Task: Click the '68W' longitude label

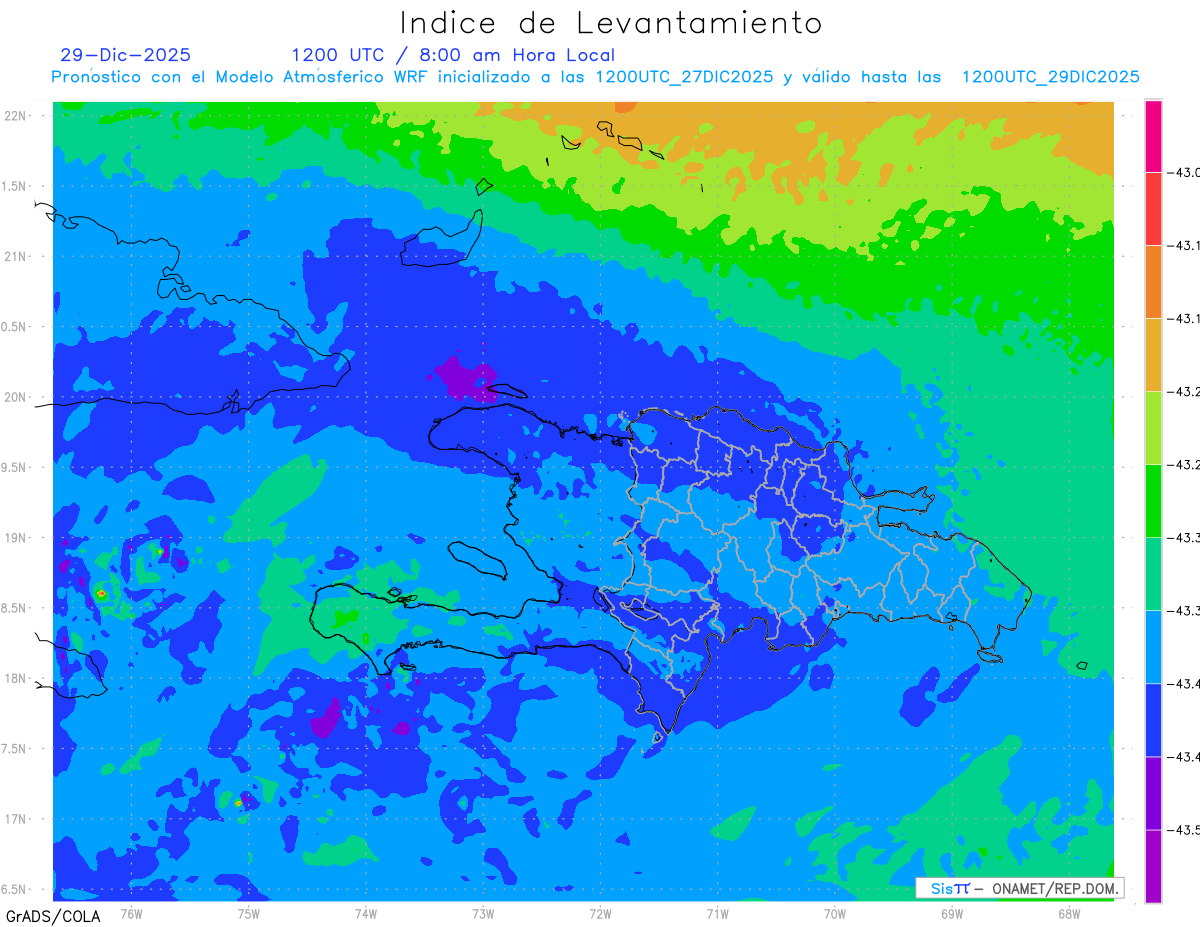Action: point(1069,914)
